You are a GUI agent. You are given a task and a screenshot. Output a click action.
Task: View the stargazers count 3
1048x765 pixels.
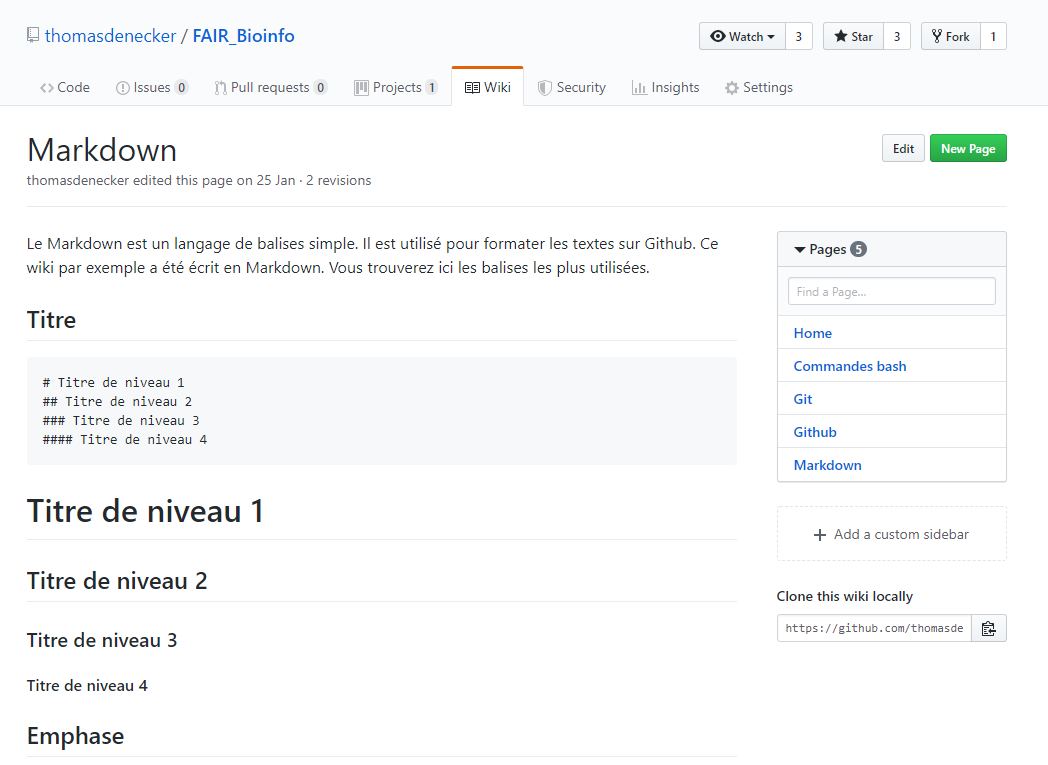pyautogui.click(x=897, y=37)
